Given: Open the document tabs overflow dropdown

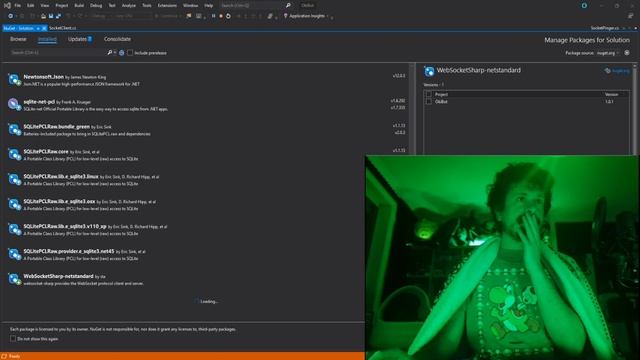Looking at the screenshot, I should coord(636,28).
